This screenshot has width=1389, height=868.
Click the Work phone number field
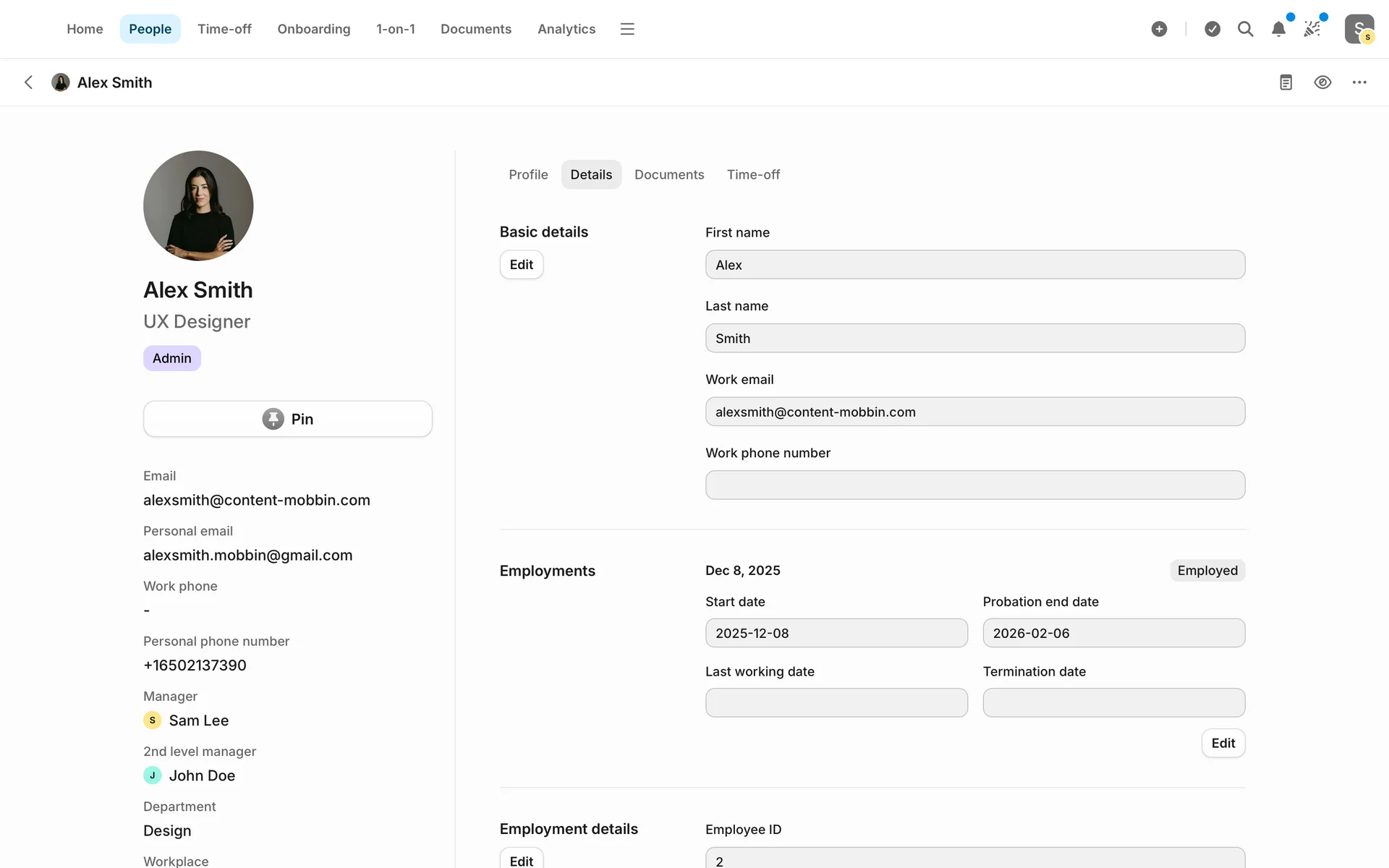click(x=974, y=485)
